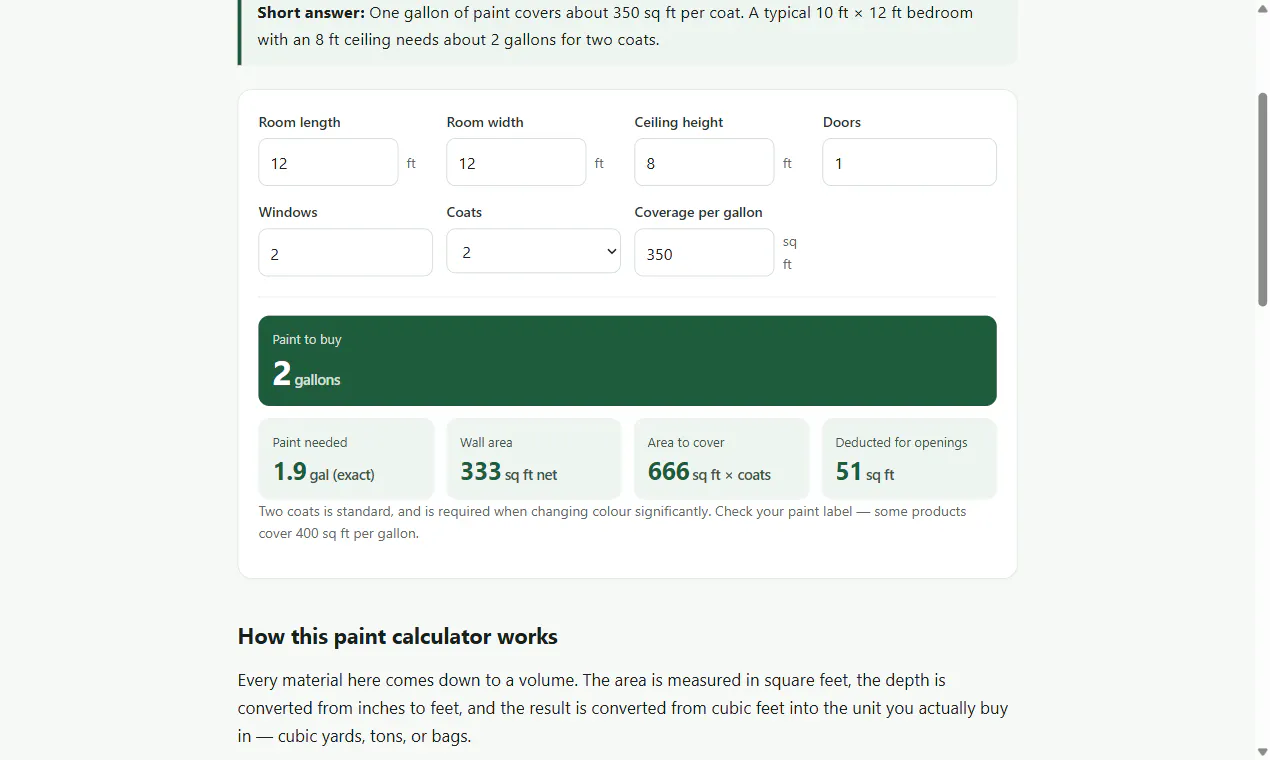Click the 'Paint to buy' caption
Image resolution: width=1270 pixels, height=760 pixels.
[307, 340]
